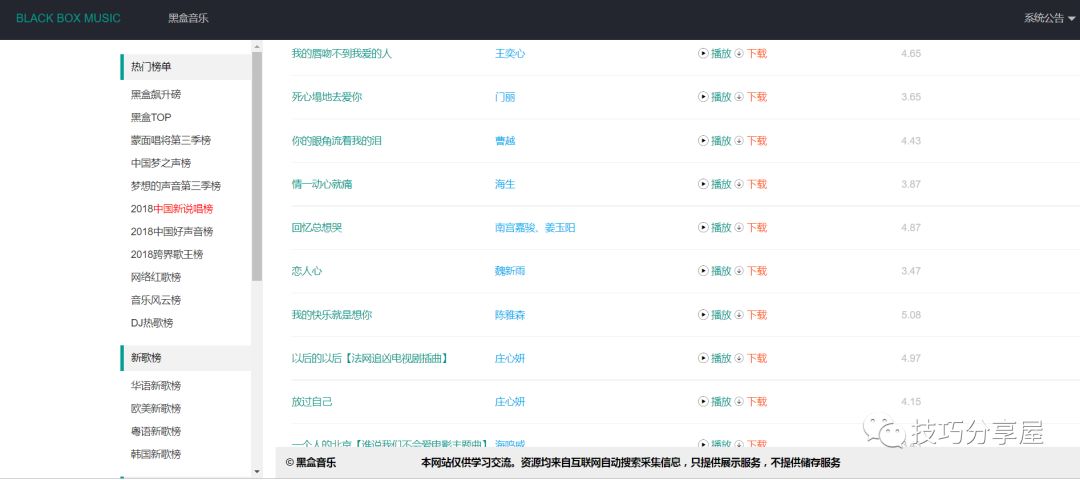Open song title 我的唇吻不到我爱的人
1080x480 pixels.
click(342, 54)
